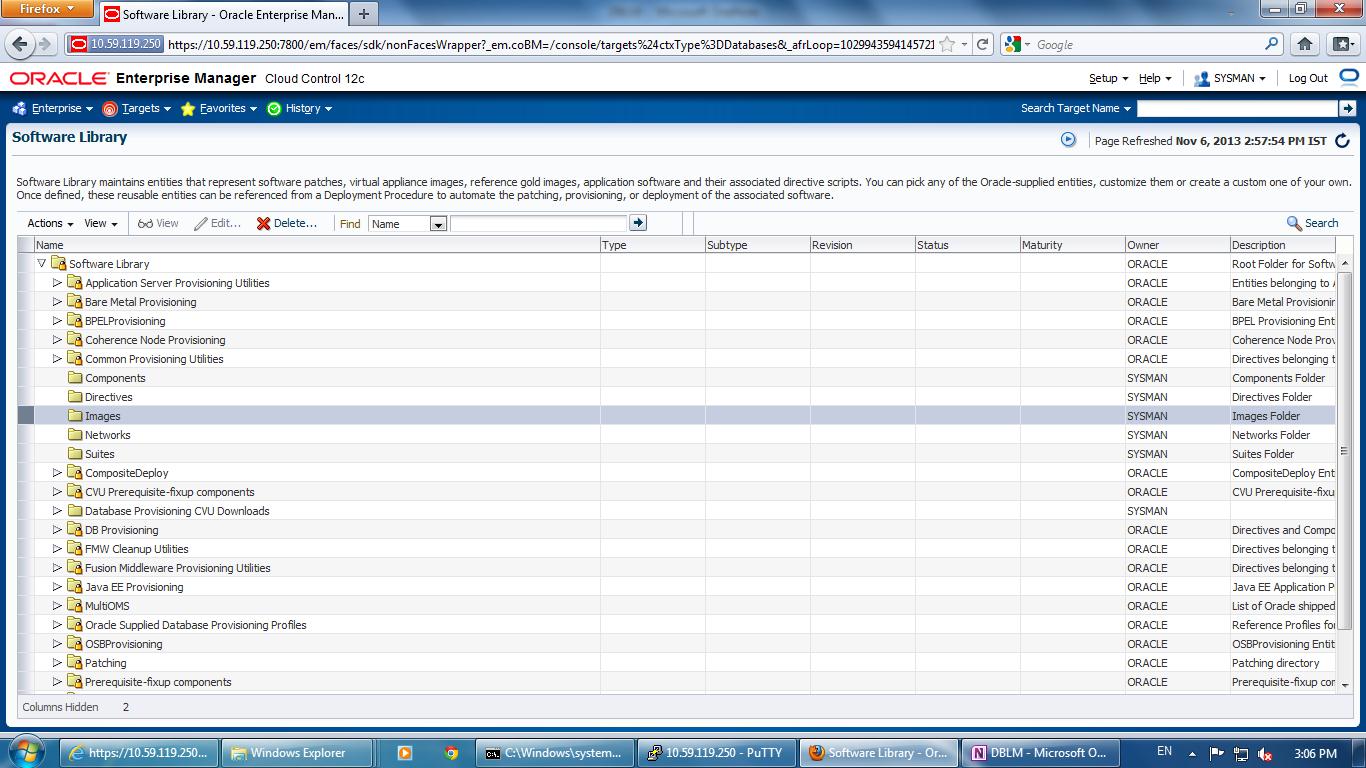Select the Networks folder row

(x=677, y=435)
